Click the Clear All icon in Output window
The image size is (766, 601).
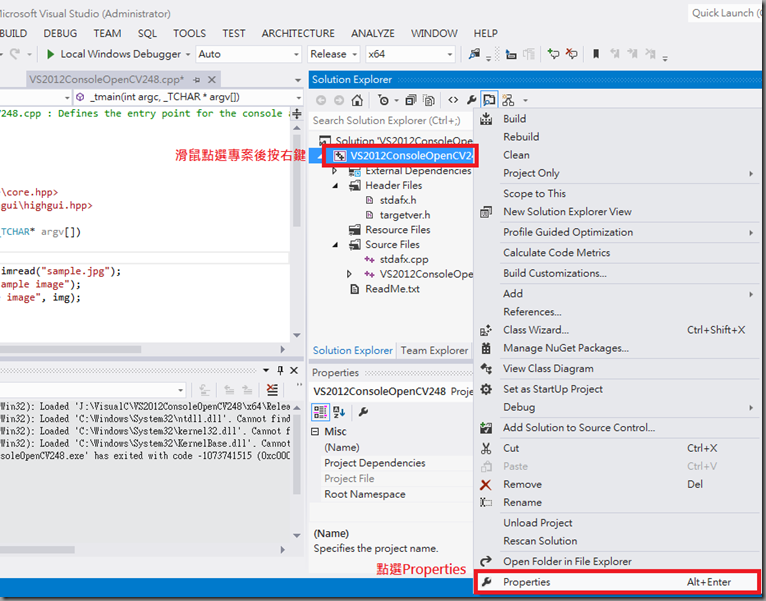(x=272, y=389)
